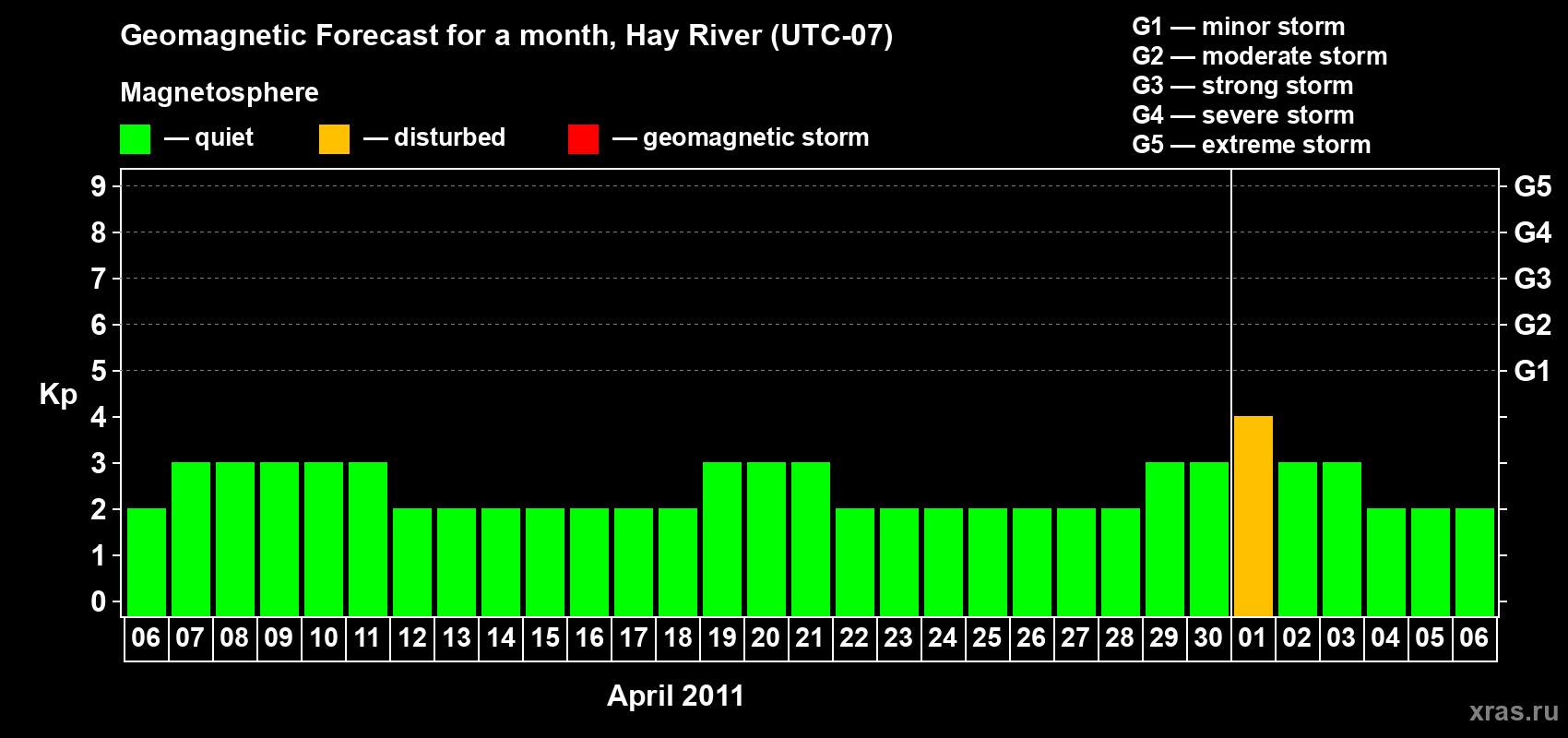The height and width of the screenshot is (738, 1568).
Task: Click the date label 21 on the x-axis
Action: point(810,637)
